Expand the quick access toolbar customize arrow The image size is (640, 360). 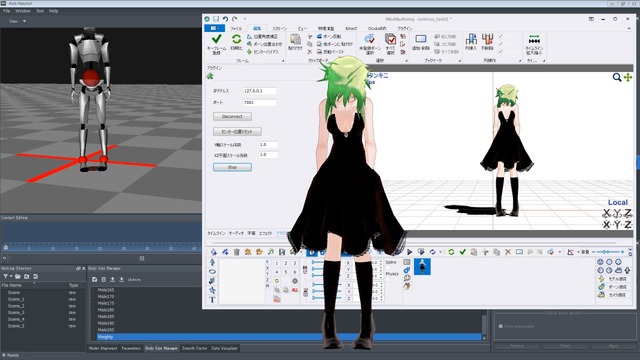244,19
